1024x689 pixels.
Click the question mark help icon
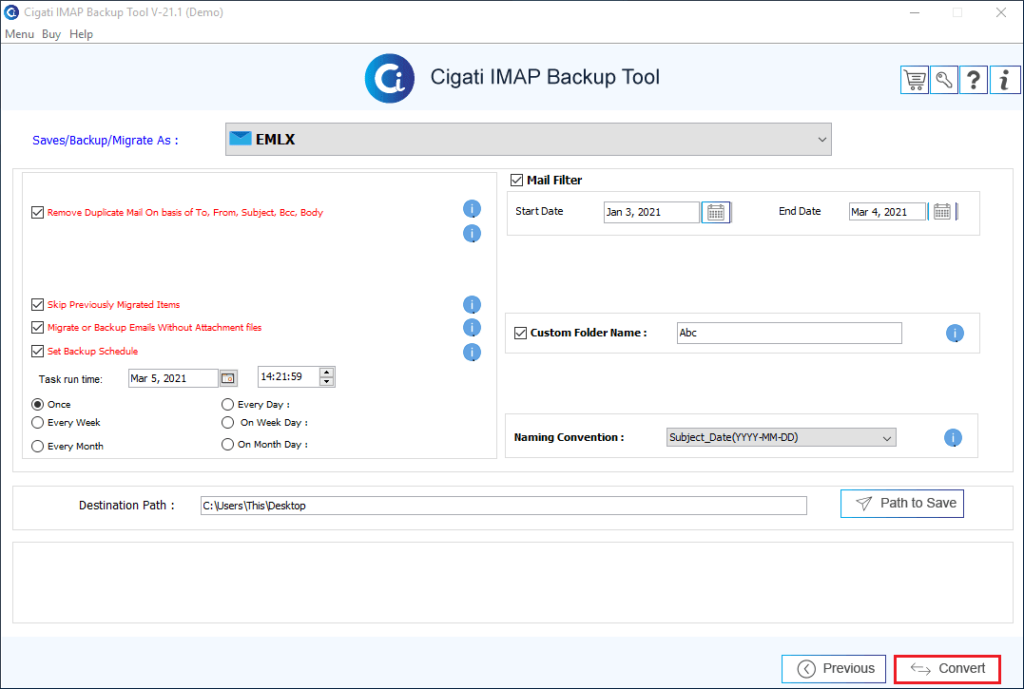[973, 80]
